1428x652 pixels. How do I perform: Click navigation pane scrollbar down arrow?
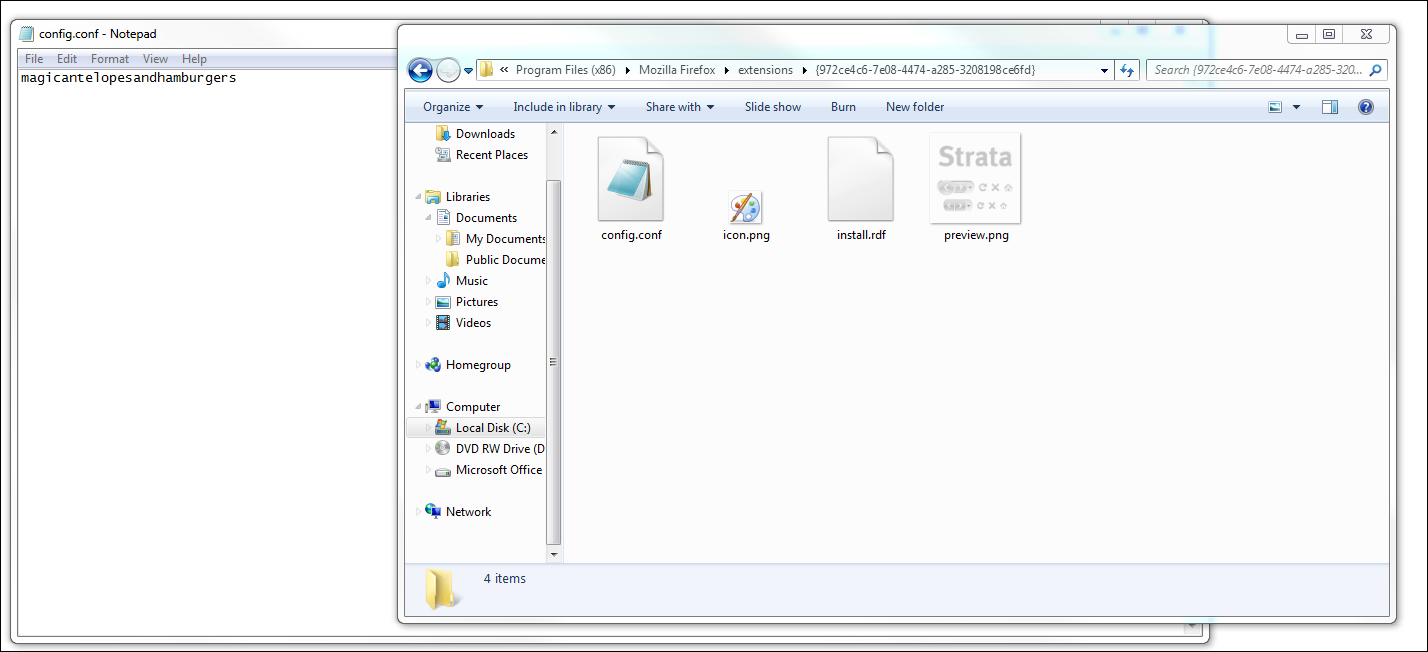pos(554,554)
